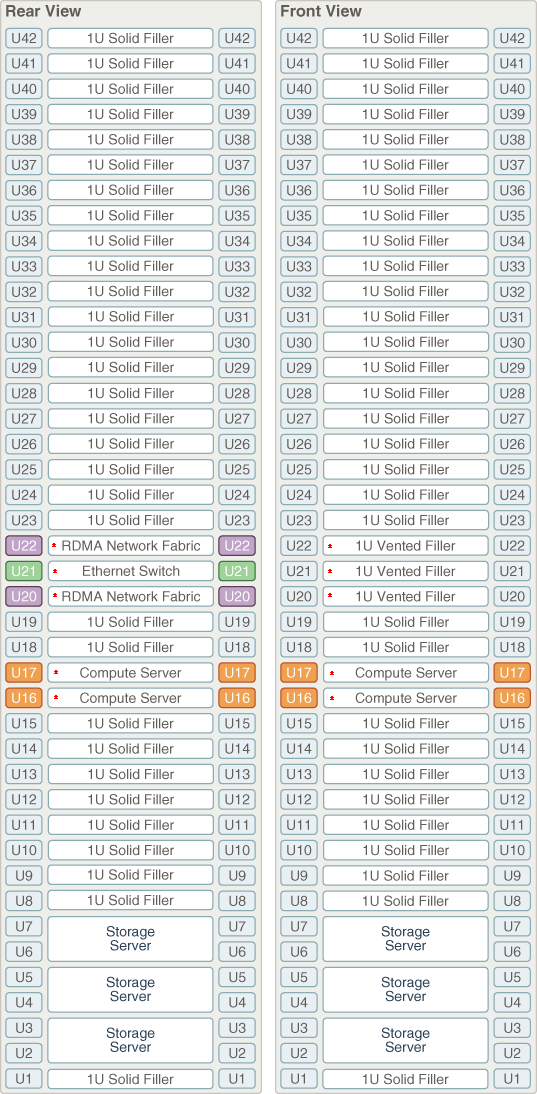537x1094 pixels.
Task: Click 1U Solid Filler at Rear View U1
Action: point(130,1079)
